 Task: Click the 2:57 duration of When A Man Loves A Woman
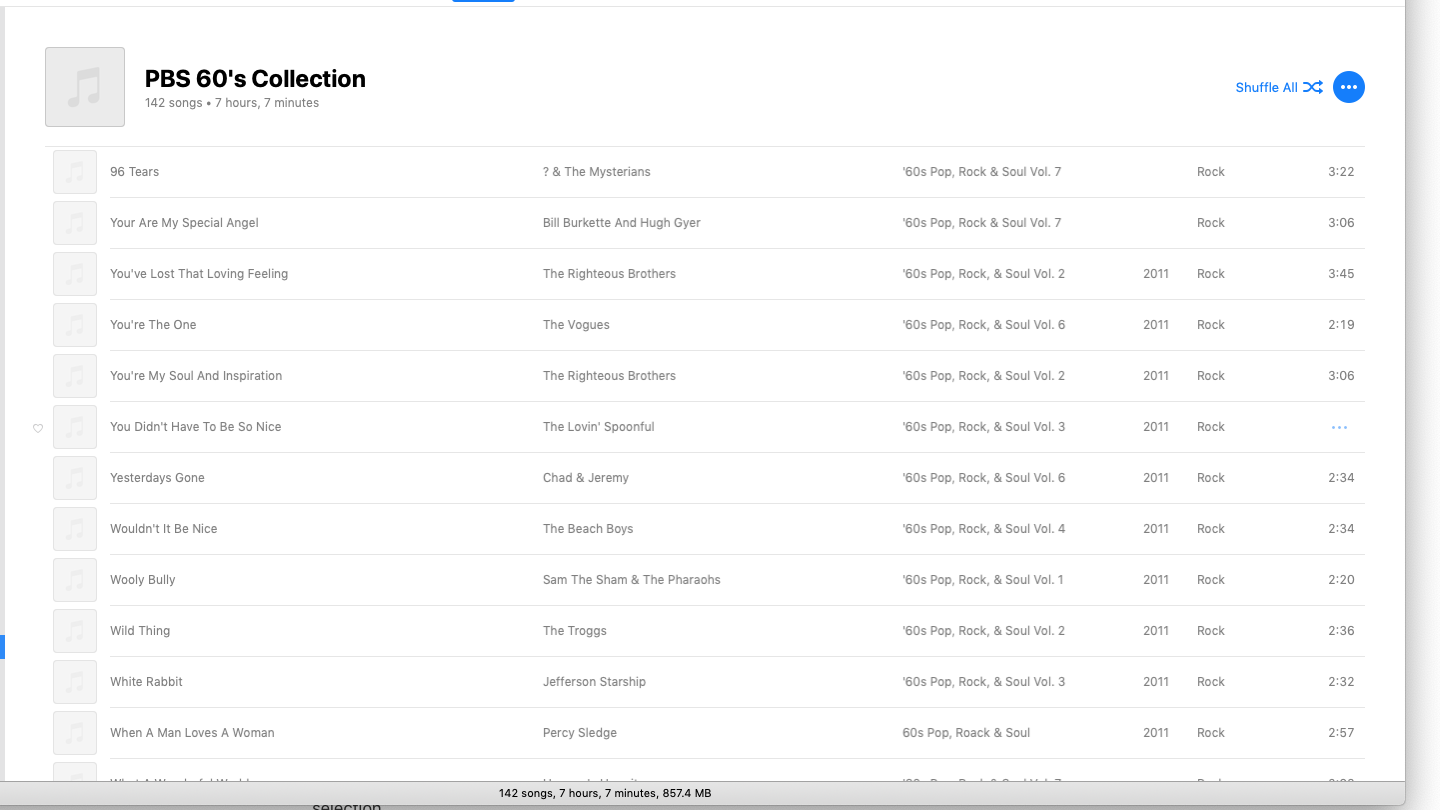[1341, 733]
